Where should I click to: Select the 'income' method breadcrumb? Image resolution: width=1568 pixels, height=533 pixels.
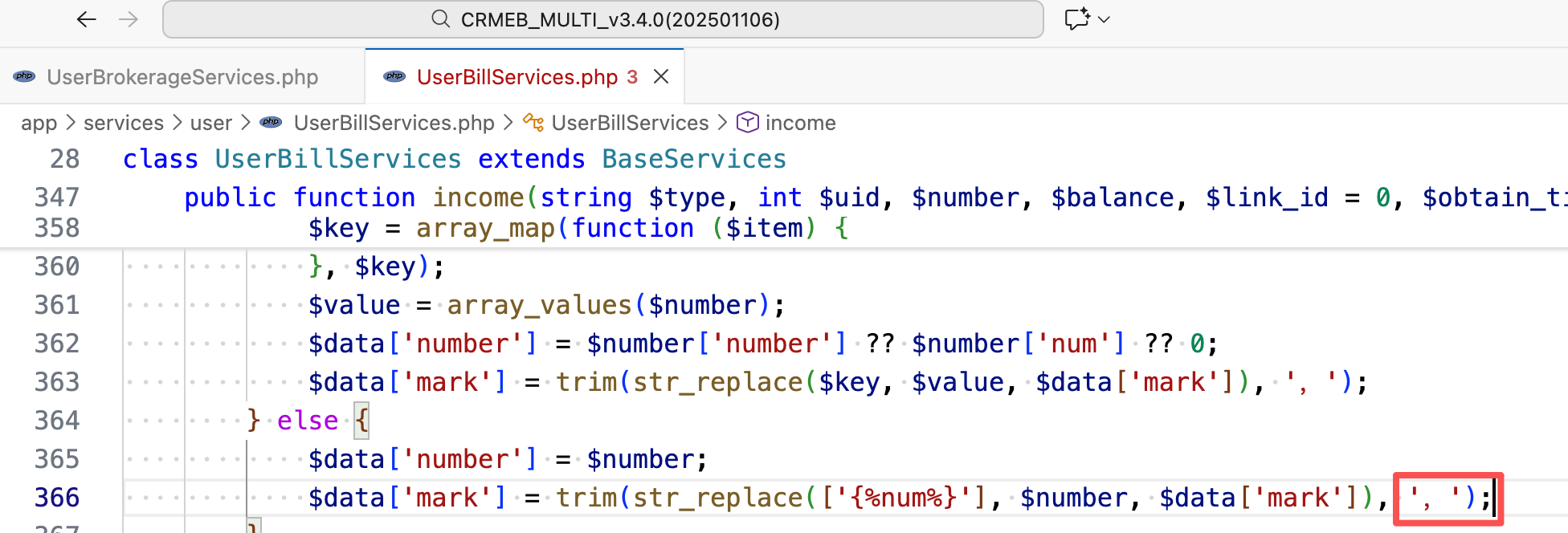[x=800, y=123]
